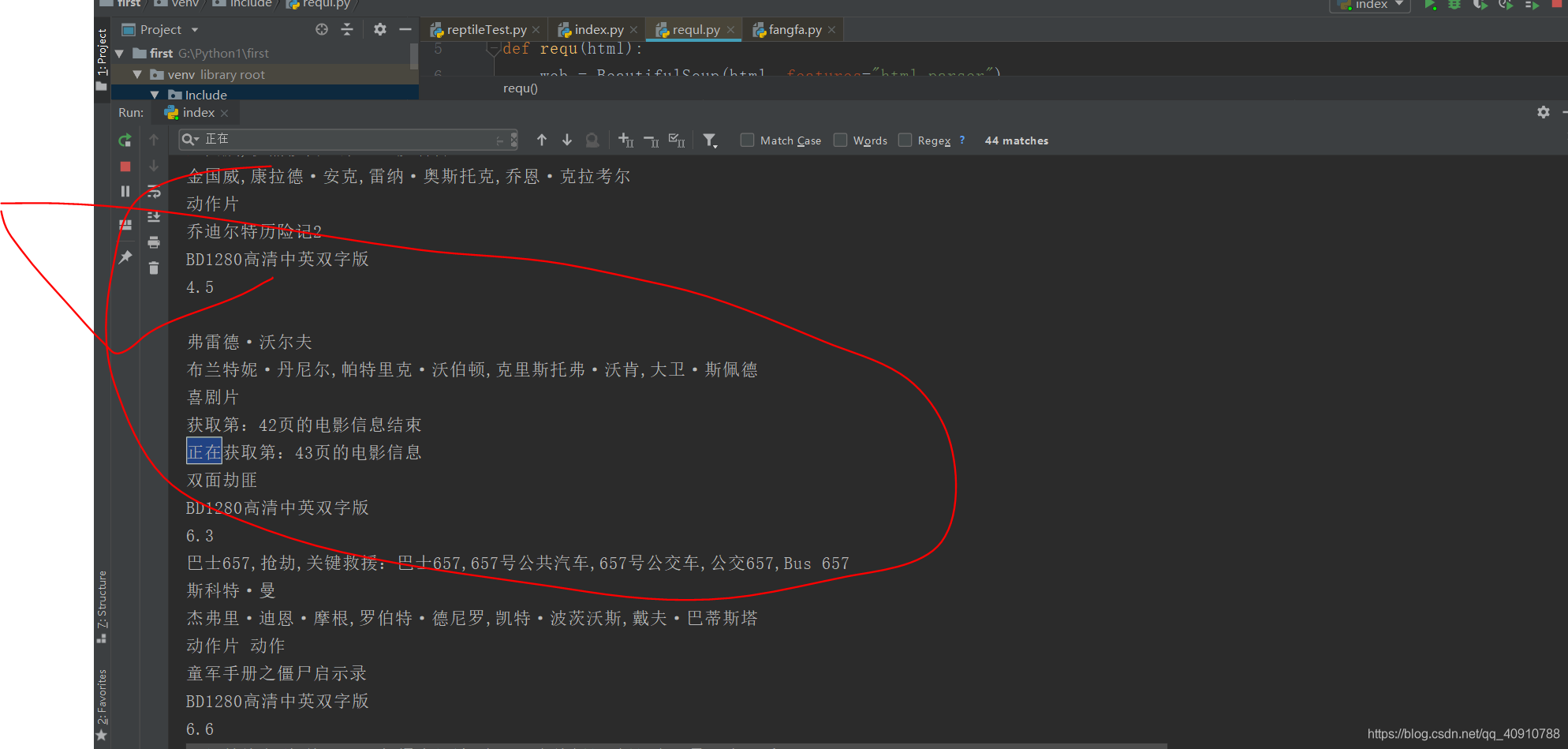Toggle Regex checkbox in search bar

coord(905,140)
